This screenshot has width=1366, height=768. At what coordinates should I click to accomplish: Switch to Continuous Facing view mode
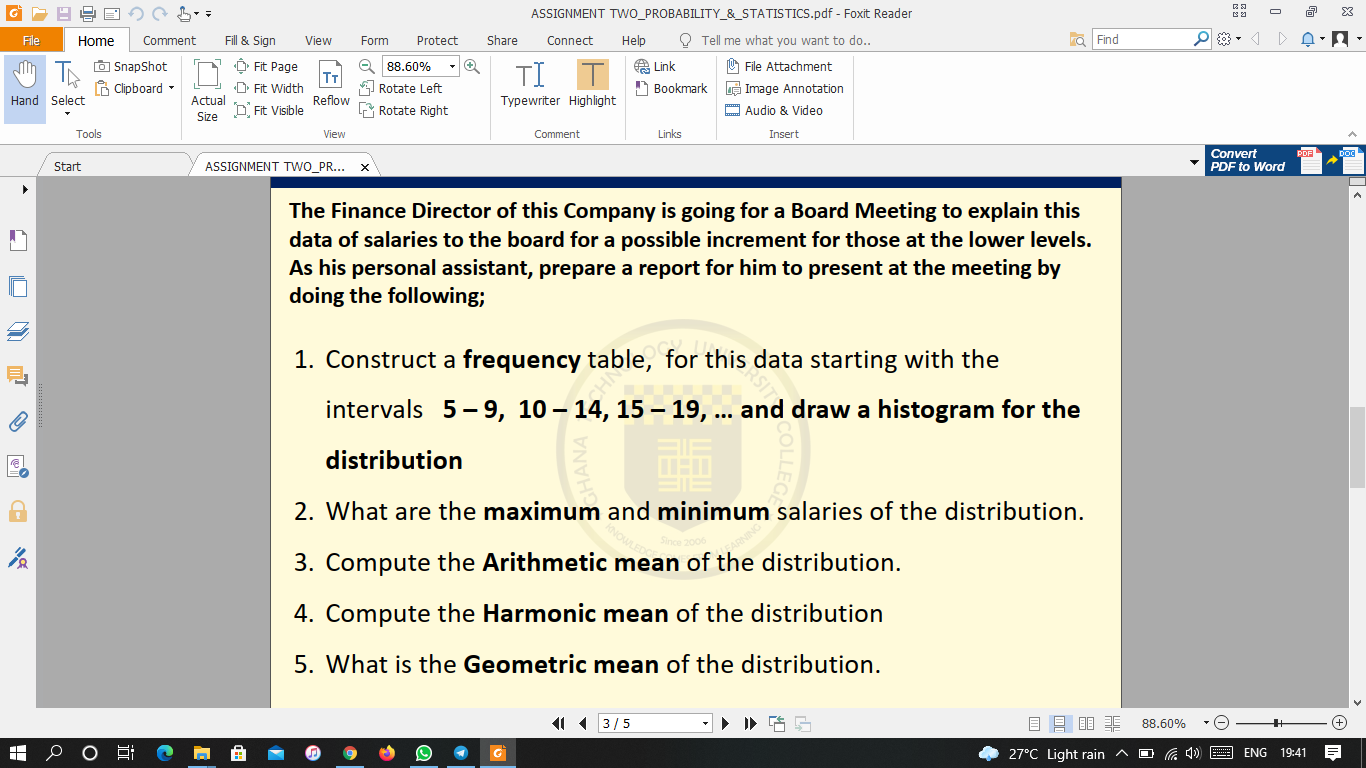pyautogui.click(x=1113, y=723)
